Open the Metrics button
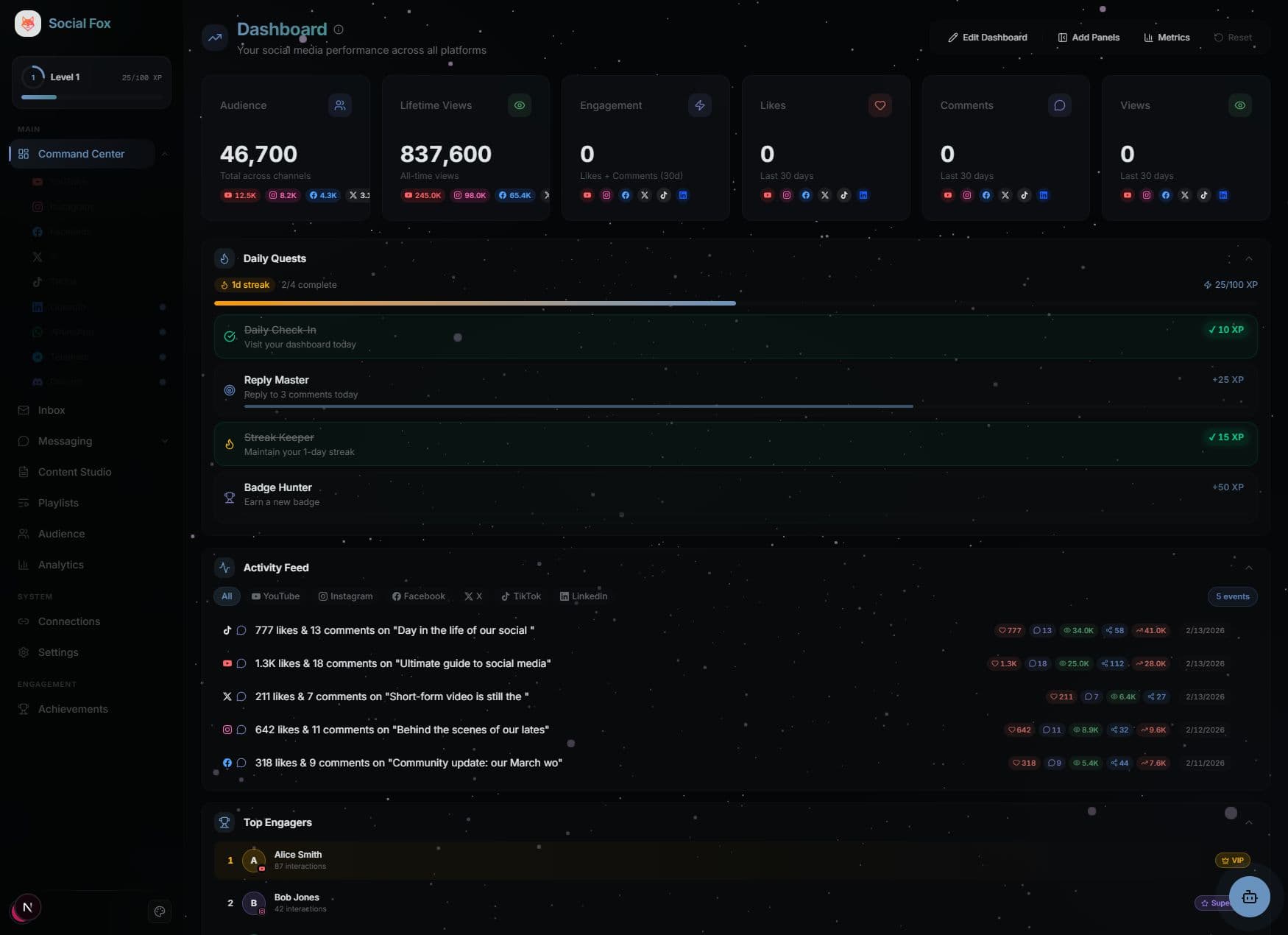Viewport: 1288px width, 935px height. tap(1167, 38)
